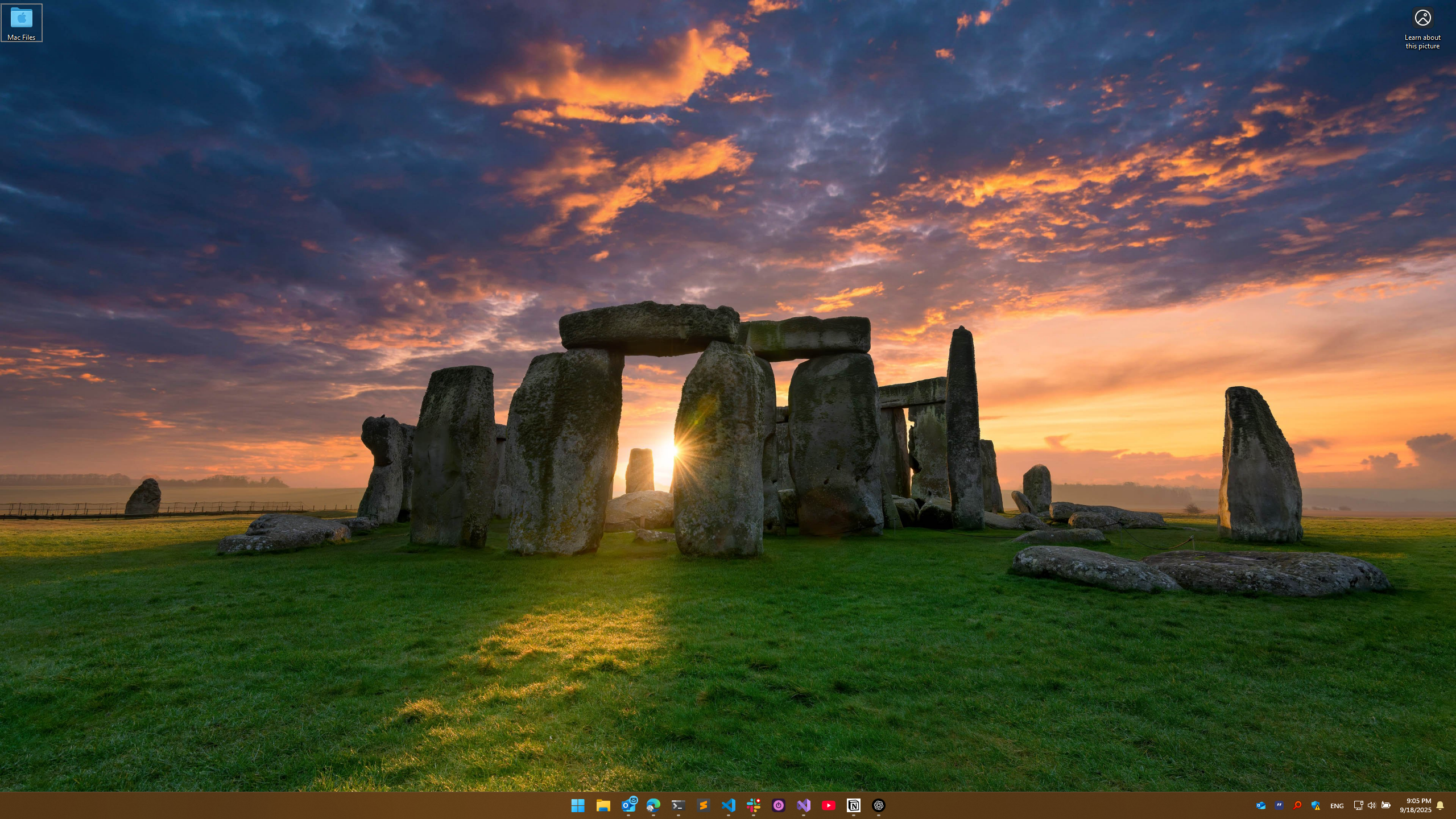The width and height of the screenshot is (1456, 819).
Task: Launch Sublime Text from taskbar
Action: coord(704,805)
